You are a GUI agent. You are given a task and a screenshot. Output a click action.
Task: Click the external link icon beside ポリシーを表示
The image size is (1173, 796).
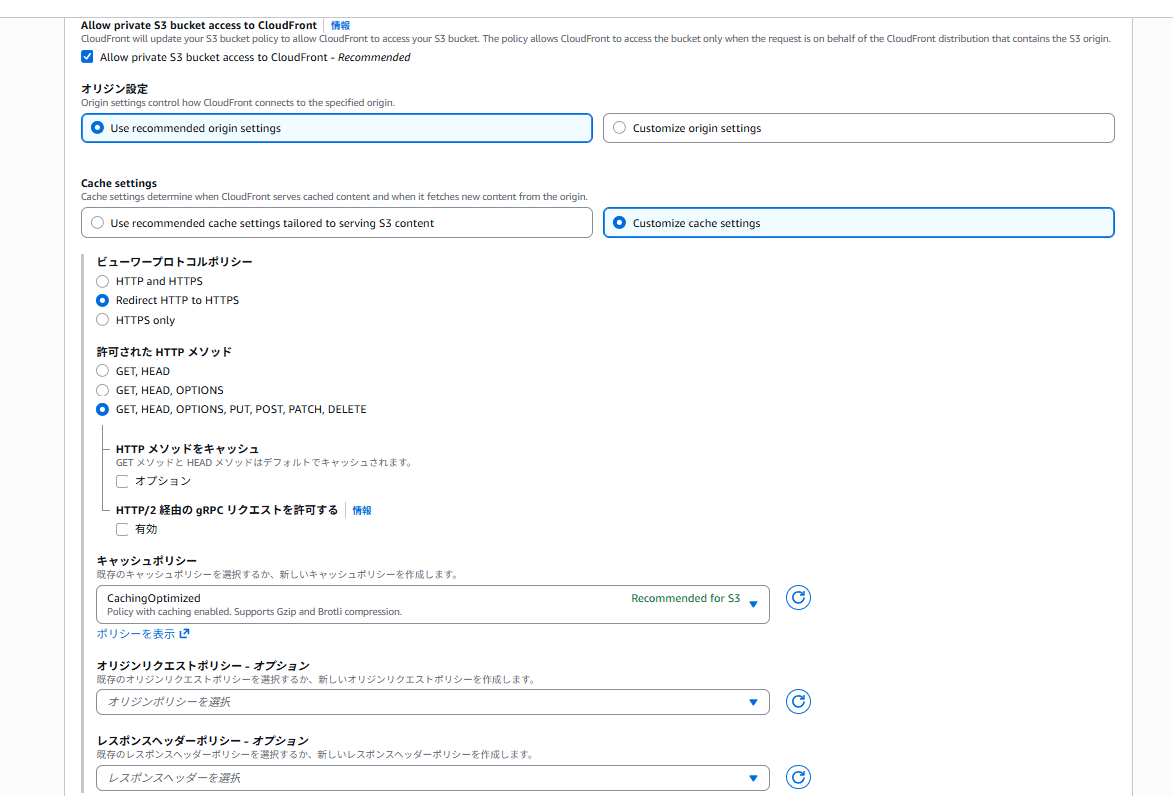184,634
